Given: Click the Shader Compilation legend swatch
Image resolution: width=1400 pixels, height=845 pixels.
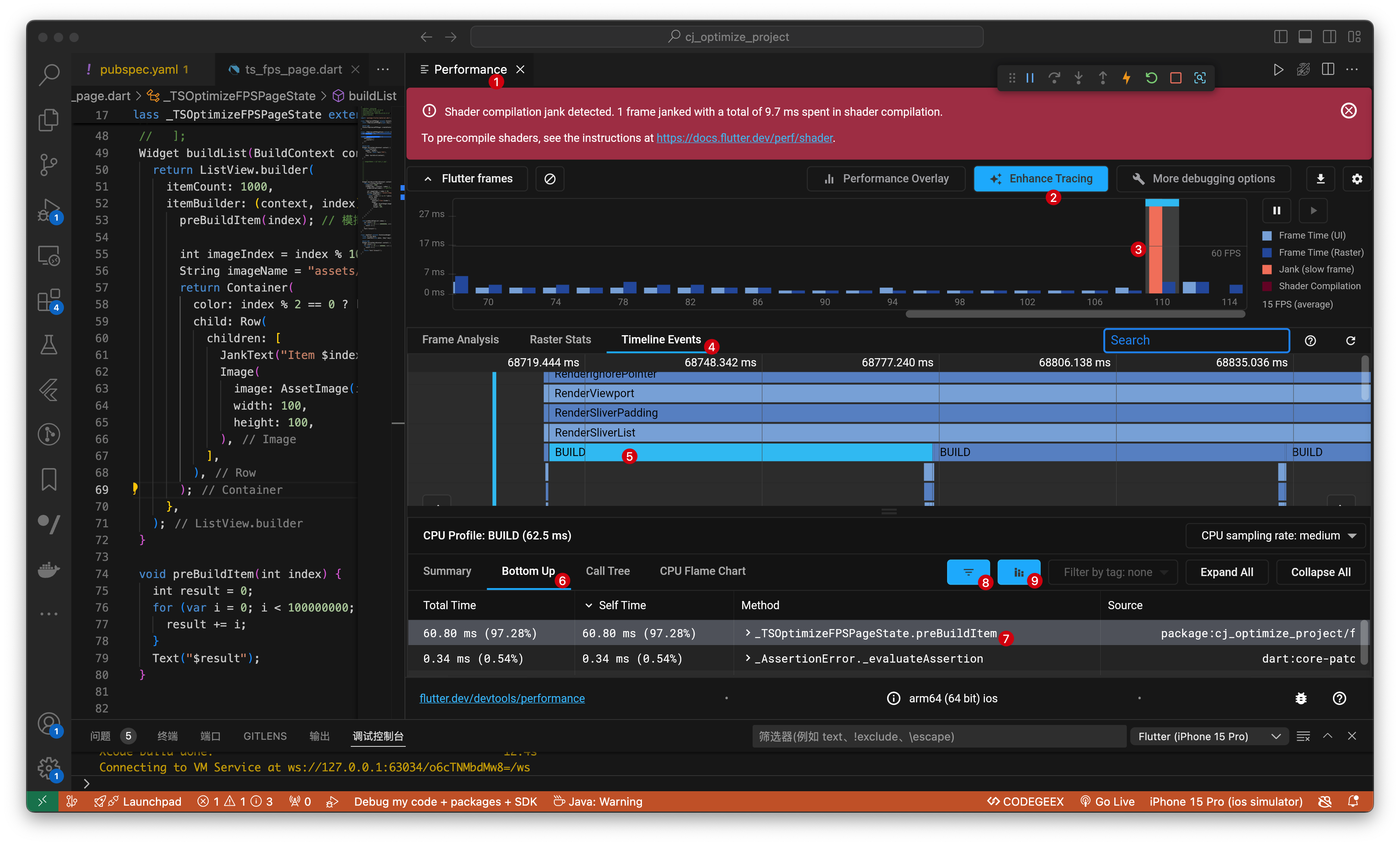Looking at the screenshot, I should 1267,286.
